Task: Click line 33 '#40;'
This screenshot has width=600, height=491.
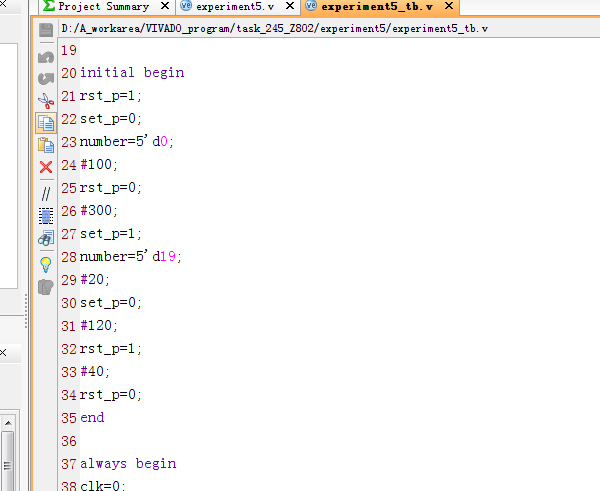Action: [x=95, y=371]
